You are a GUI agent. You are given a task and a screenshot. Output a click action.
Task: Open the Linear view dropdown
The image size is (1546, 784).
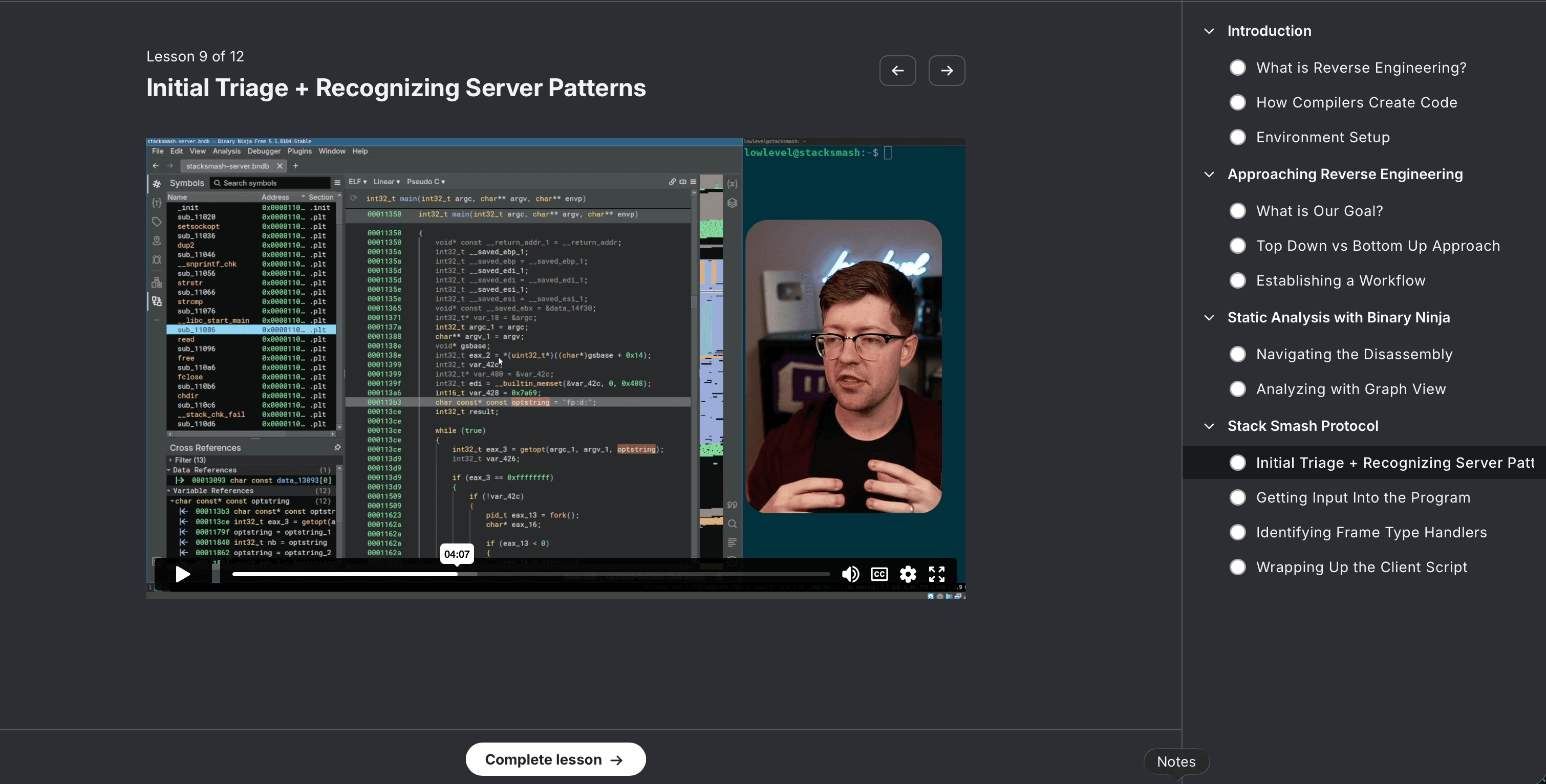coord(386,181)
